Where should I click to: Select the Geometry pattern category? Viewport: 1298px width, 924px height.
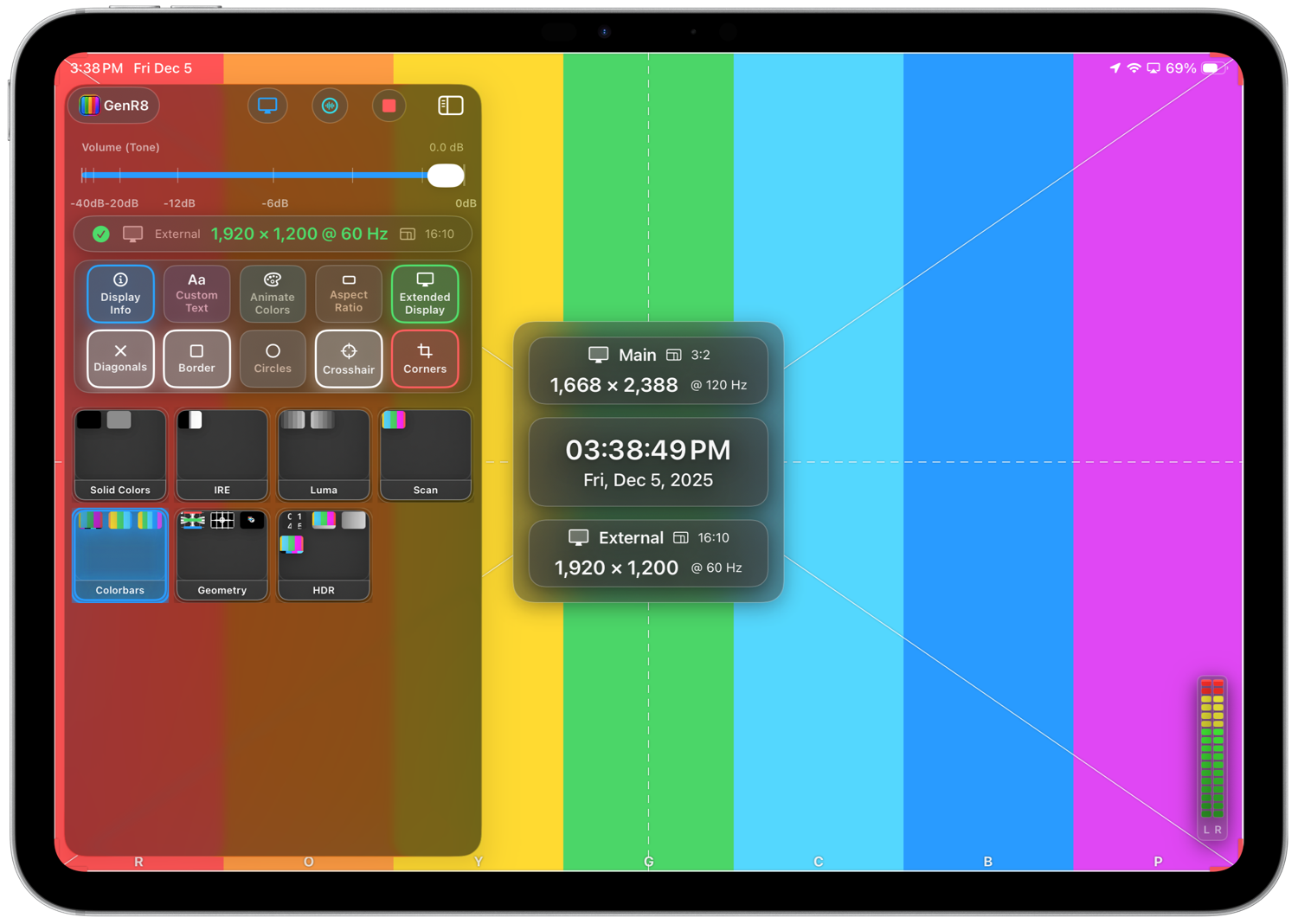[x=222, y=555]
